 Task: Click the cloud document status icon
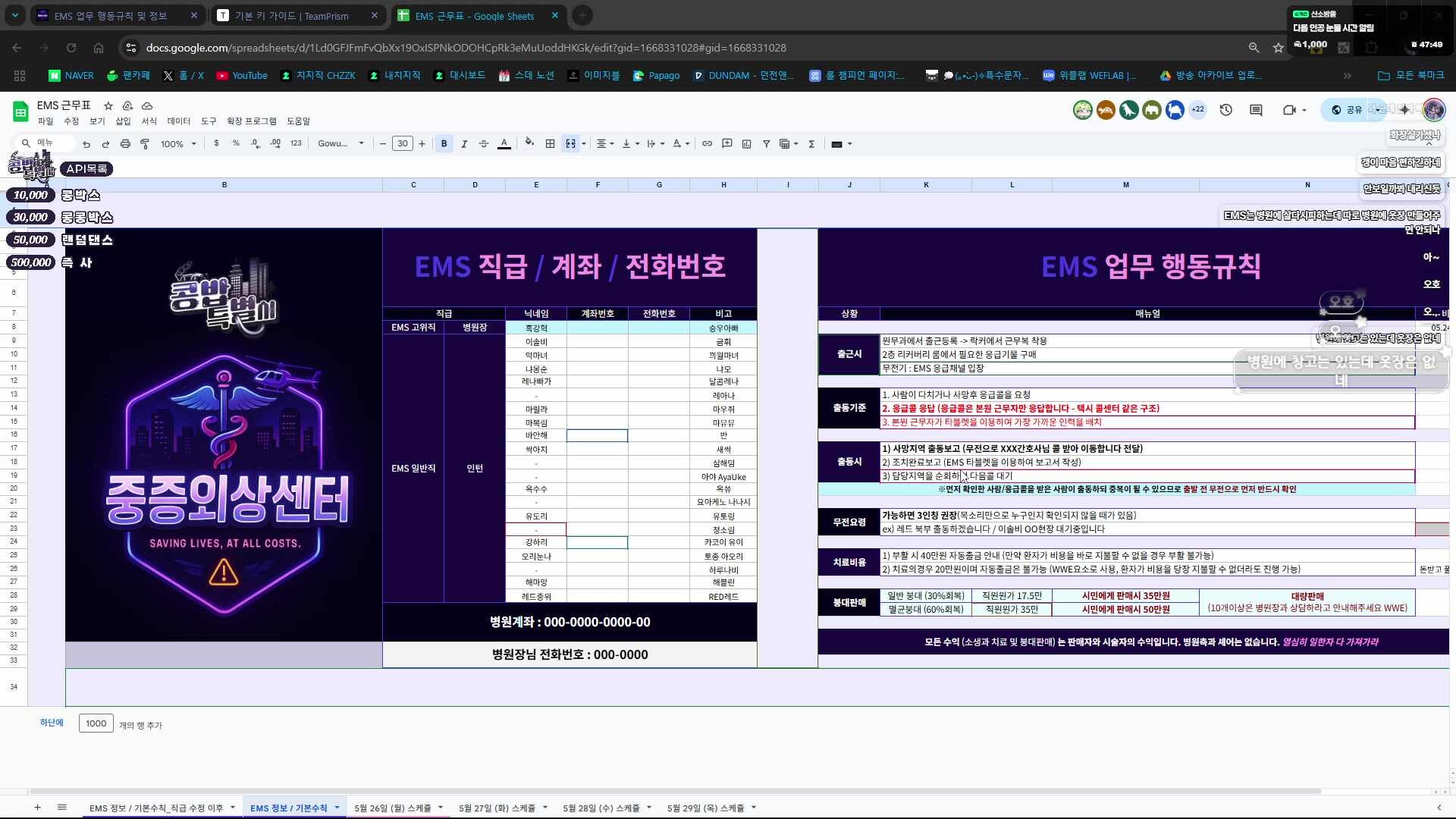pyautogui.click(x=147, y=105)
